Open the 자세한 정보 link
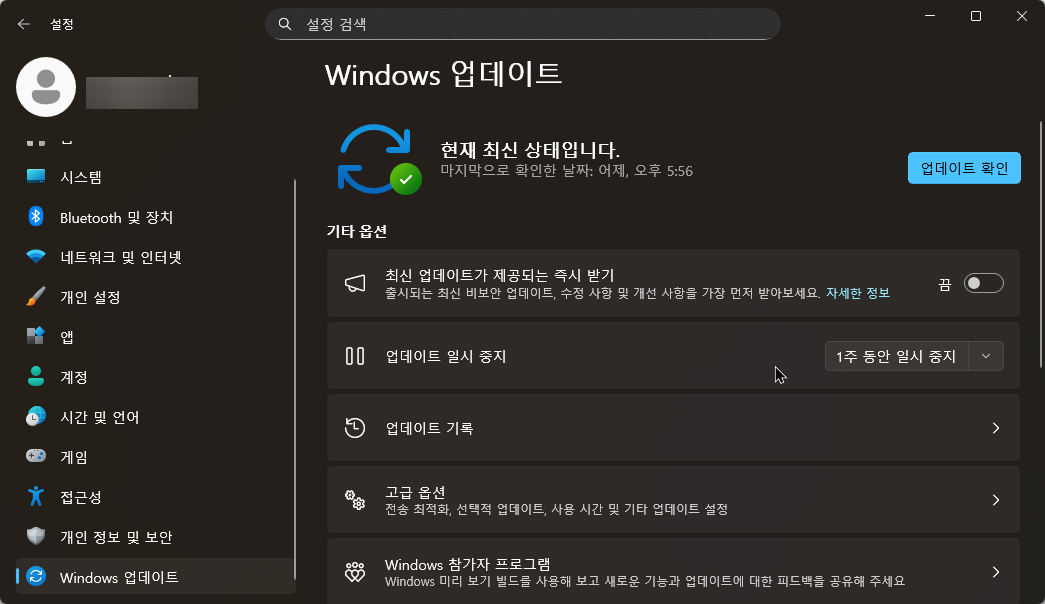 [858, 293]
